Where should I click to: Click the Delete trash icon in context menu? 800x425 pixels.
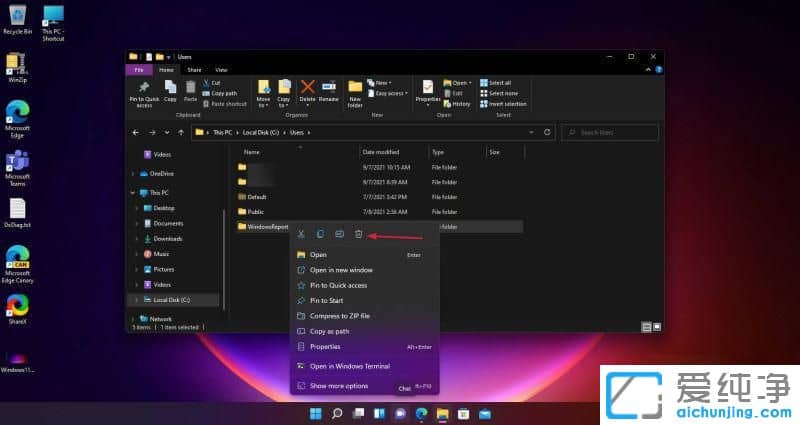coord(358,234)
